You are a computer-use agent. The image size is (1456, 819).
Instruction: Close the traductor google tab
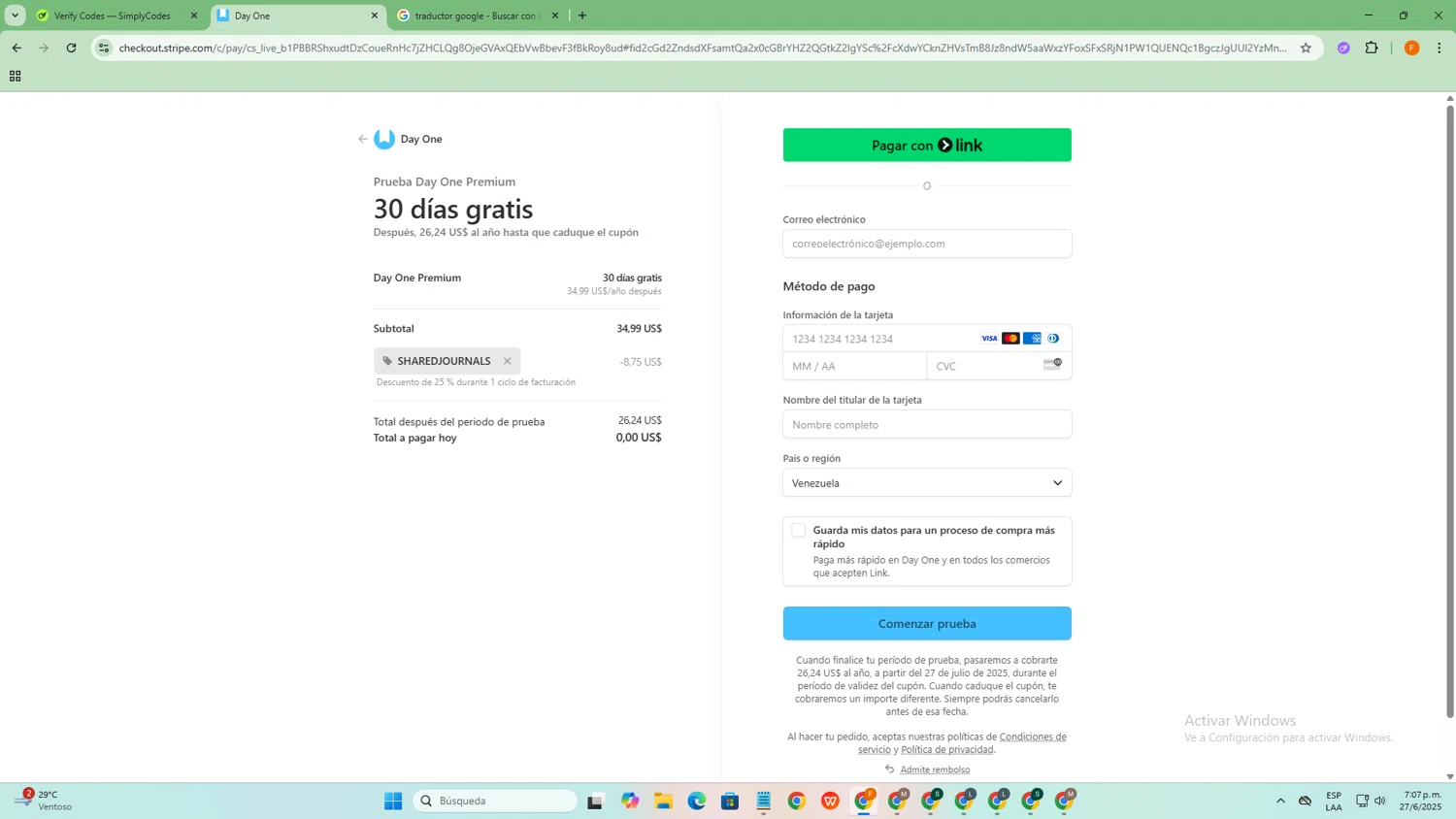(555, 16)
